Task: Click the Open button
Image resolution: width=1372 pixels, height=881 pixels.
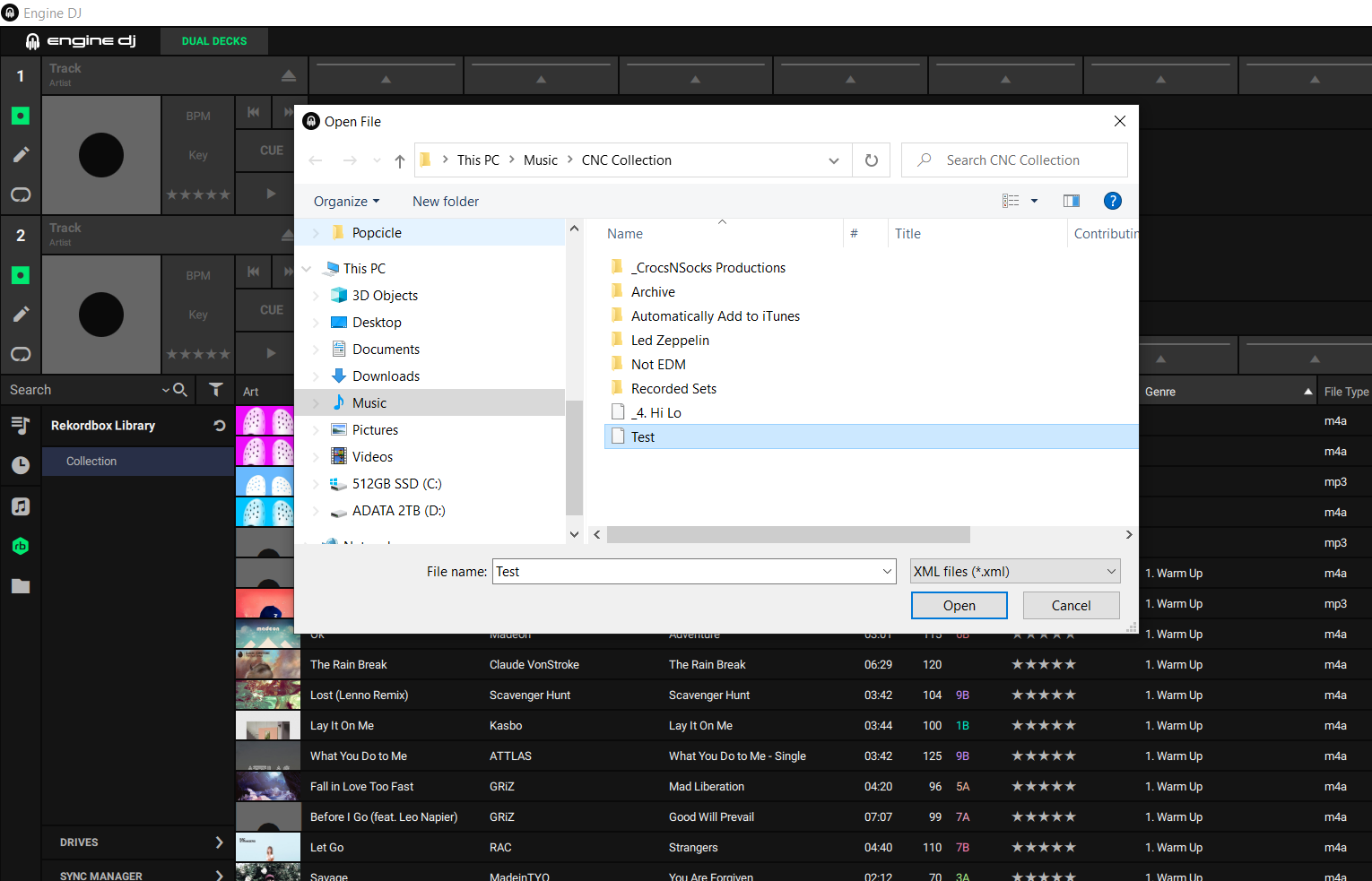Action: (x=959, y=606)
